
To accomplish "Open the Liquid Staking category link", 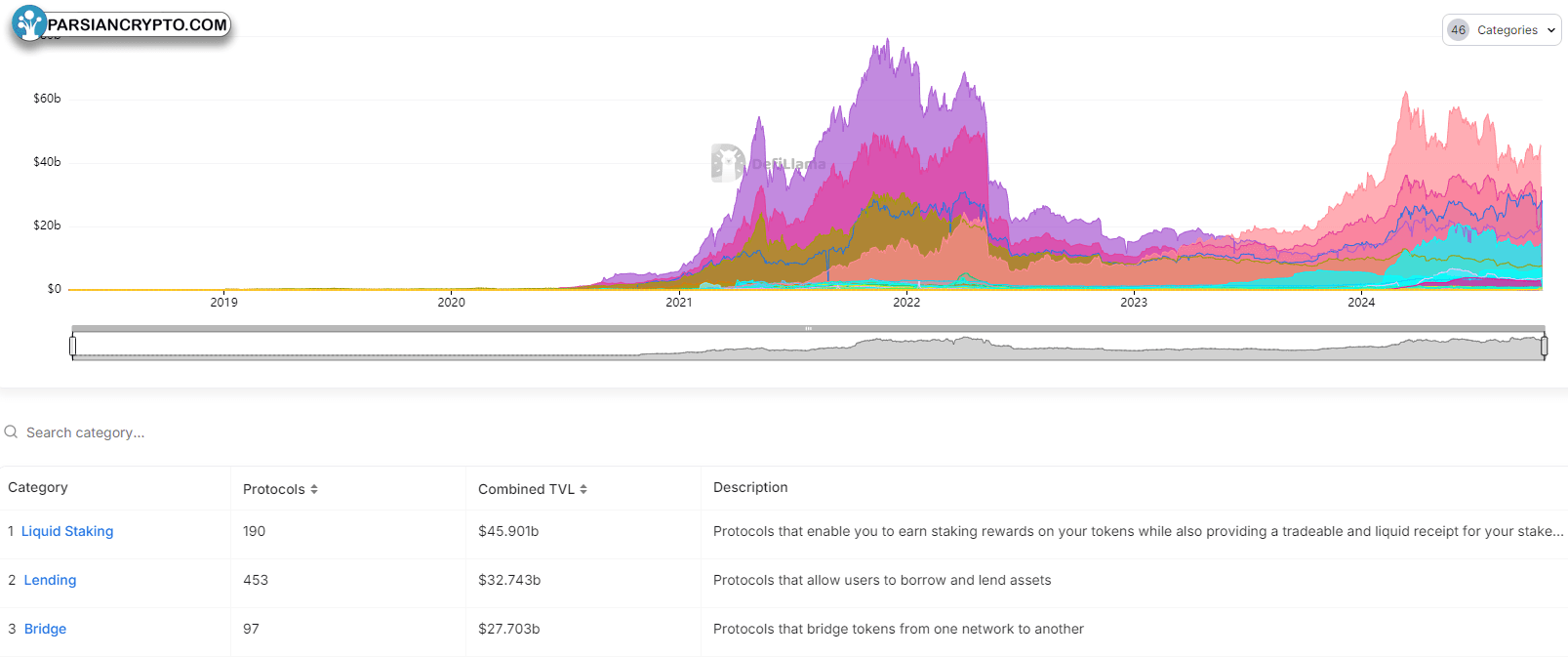I will pos(67,531).
